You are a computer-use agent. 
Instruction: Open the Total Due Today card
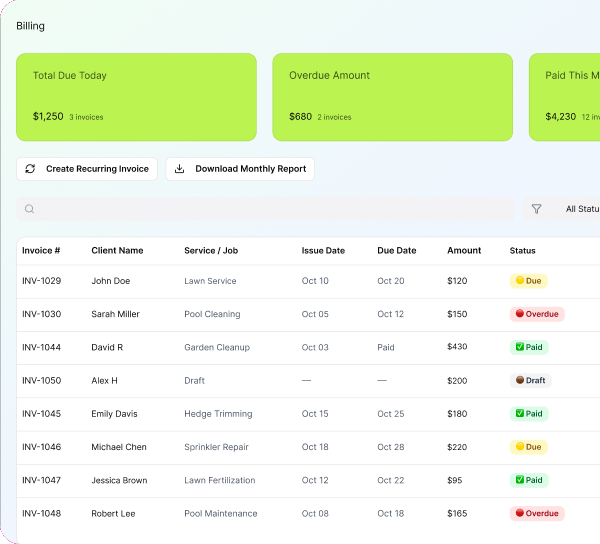(x=136, y=97)
